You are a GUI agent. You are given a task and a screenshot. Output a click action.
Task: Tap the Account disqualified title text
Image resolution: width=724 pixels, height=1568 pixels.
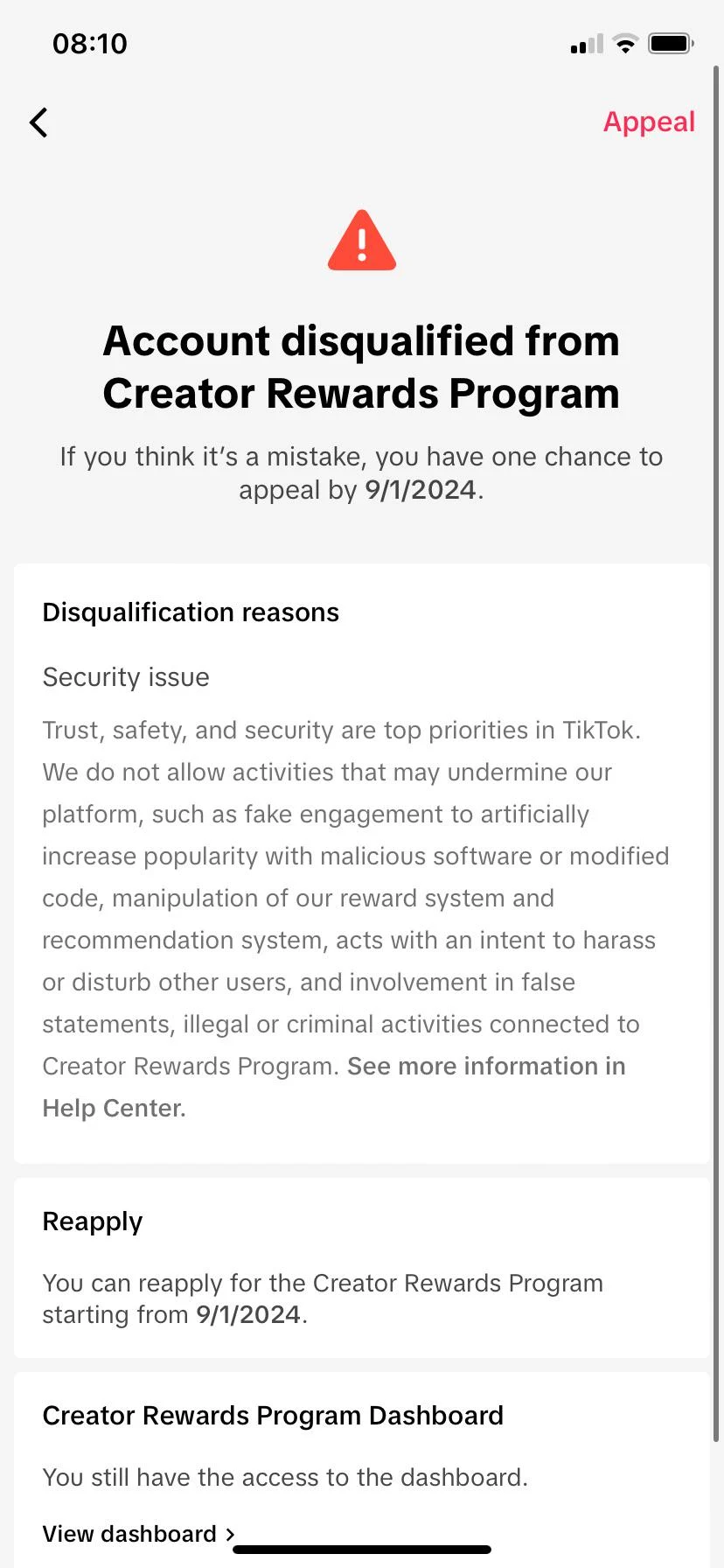(361, 367)
